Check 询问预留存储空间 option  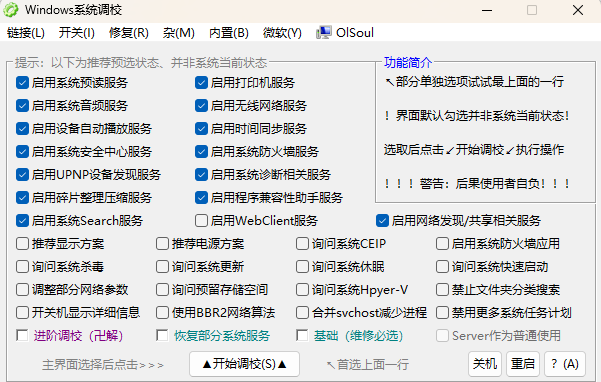click(x=162, y=290)
